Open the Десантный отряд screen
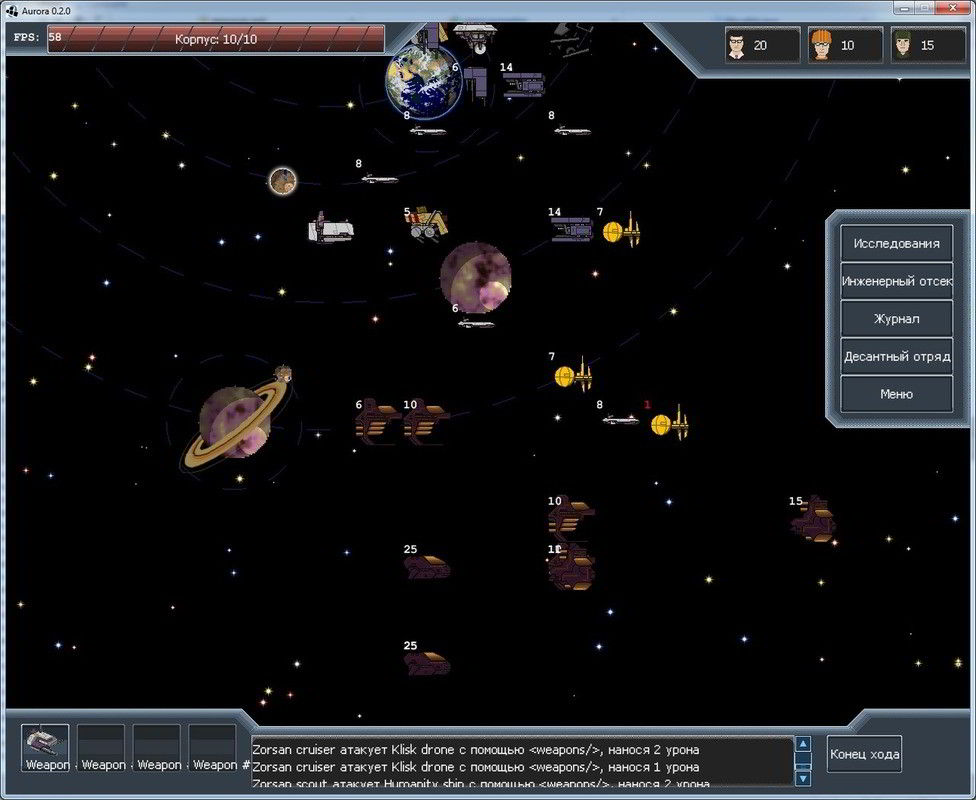The height and width of the screenshot is (800, 976). tap(896, 356)
